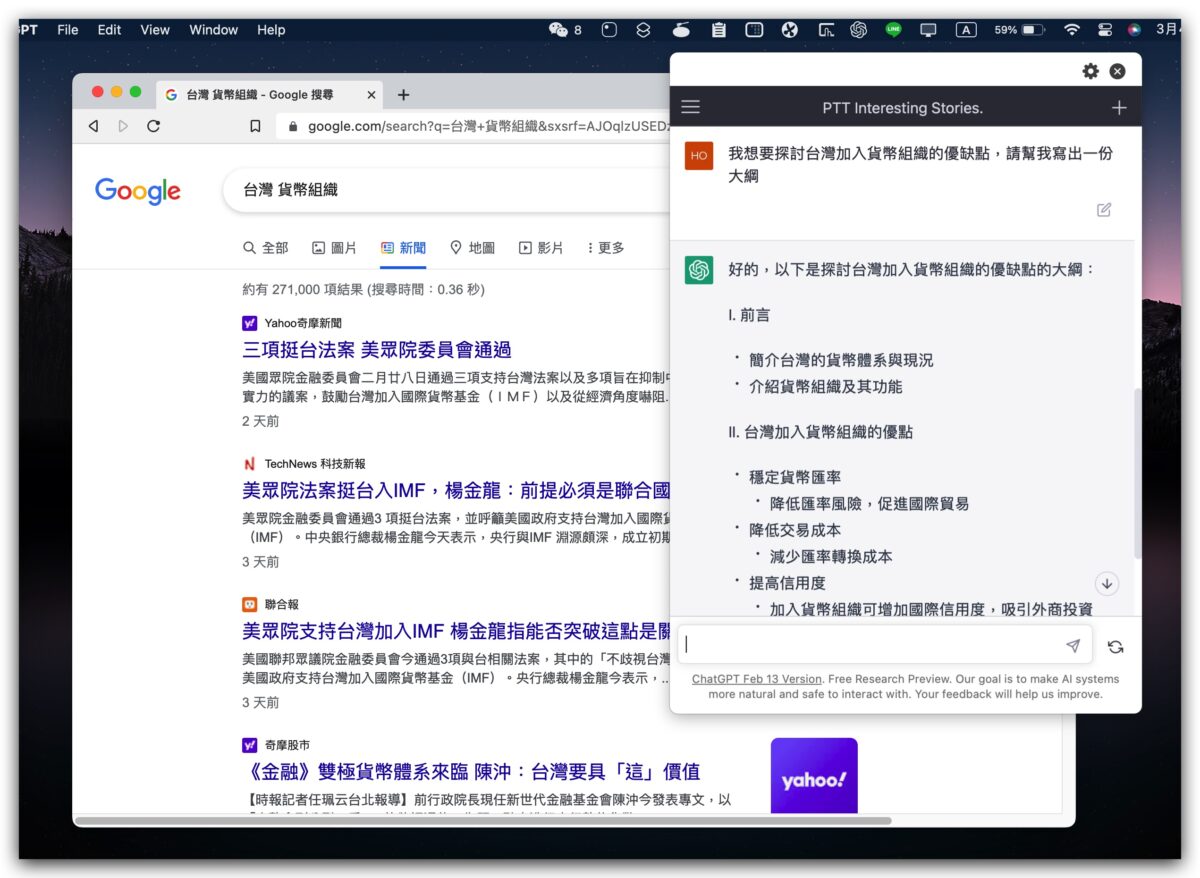Open the yahoo! news thumbnail image
This screenshot has height=878, width=1200.
(814, 776)
